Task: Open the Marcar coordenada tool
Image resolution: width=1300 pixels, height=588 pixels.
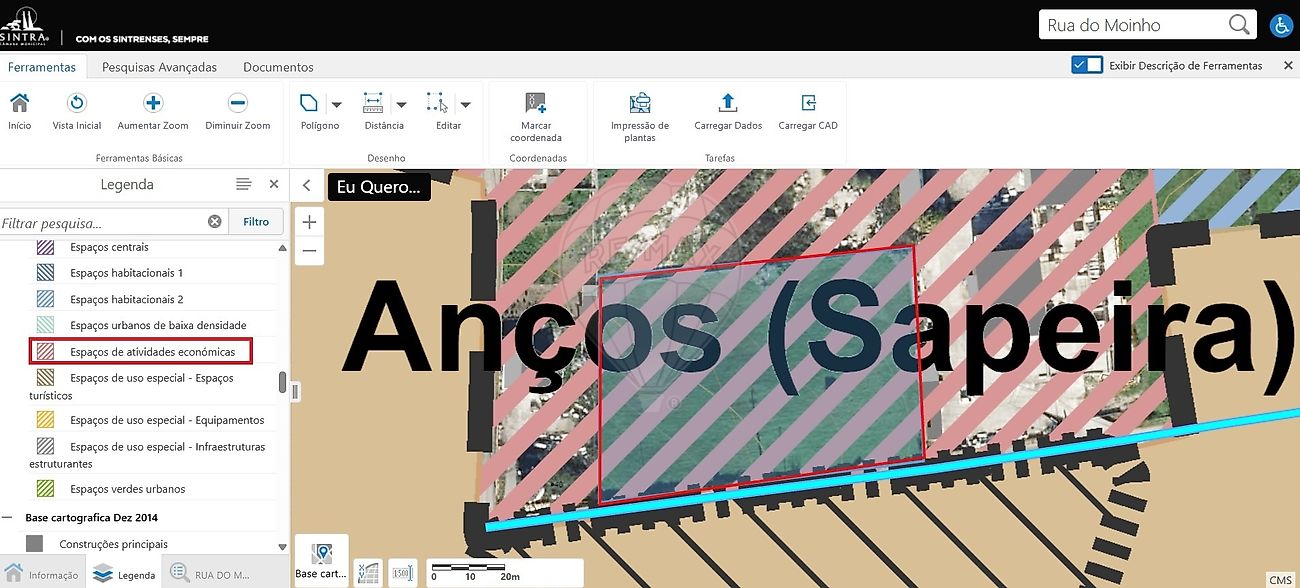Action: coord(536,104)
